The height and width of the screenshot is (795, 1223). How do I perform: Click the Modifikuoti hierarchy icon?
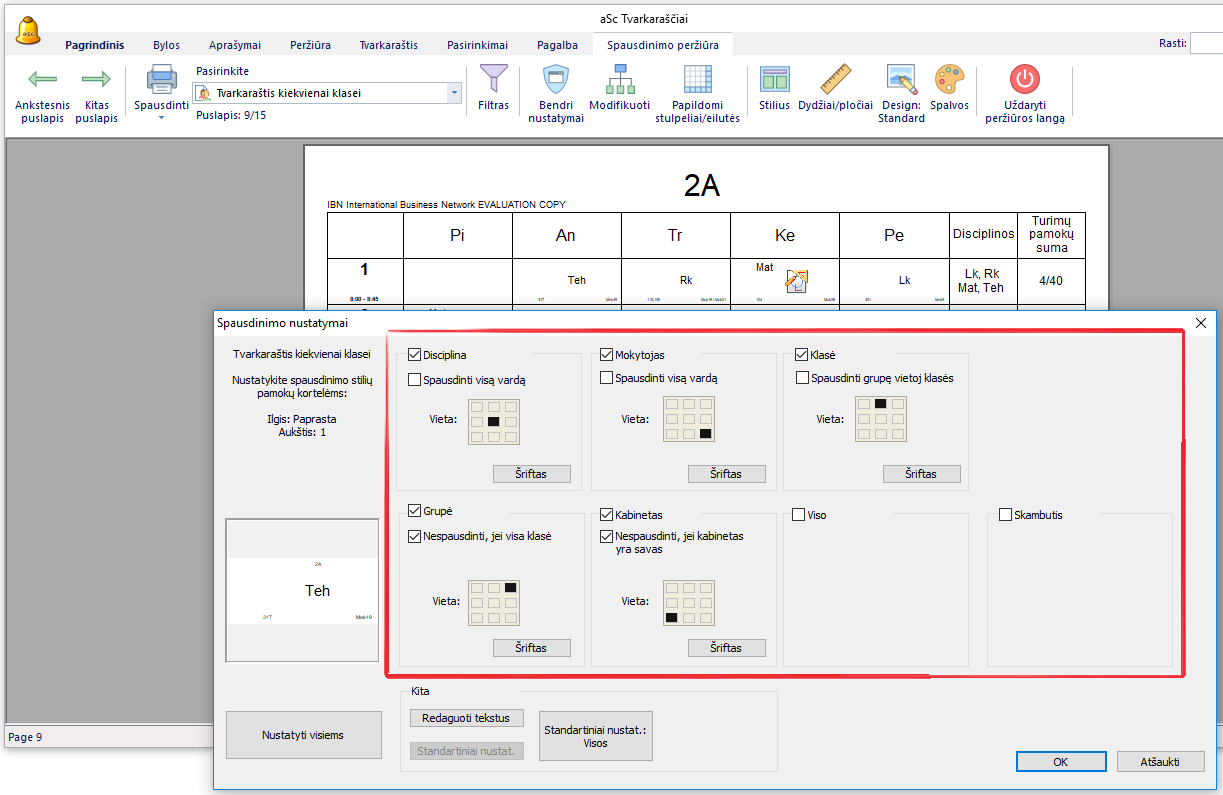(619, 79)
